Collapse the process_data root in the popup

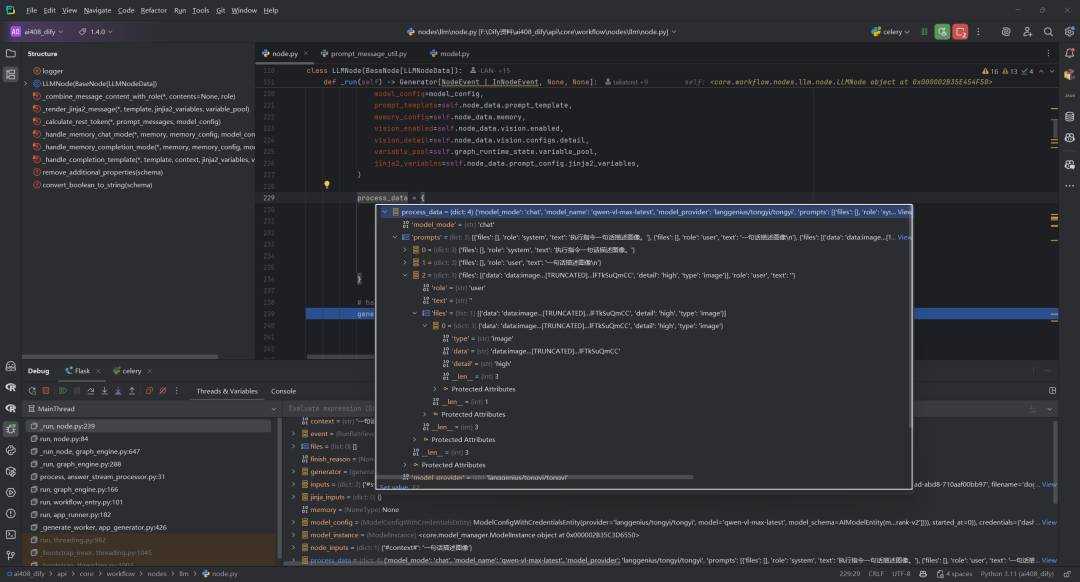point(385,212)
